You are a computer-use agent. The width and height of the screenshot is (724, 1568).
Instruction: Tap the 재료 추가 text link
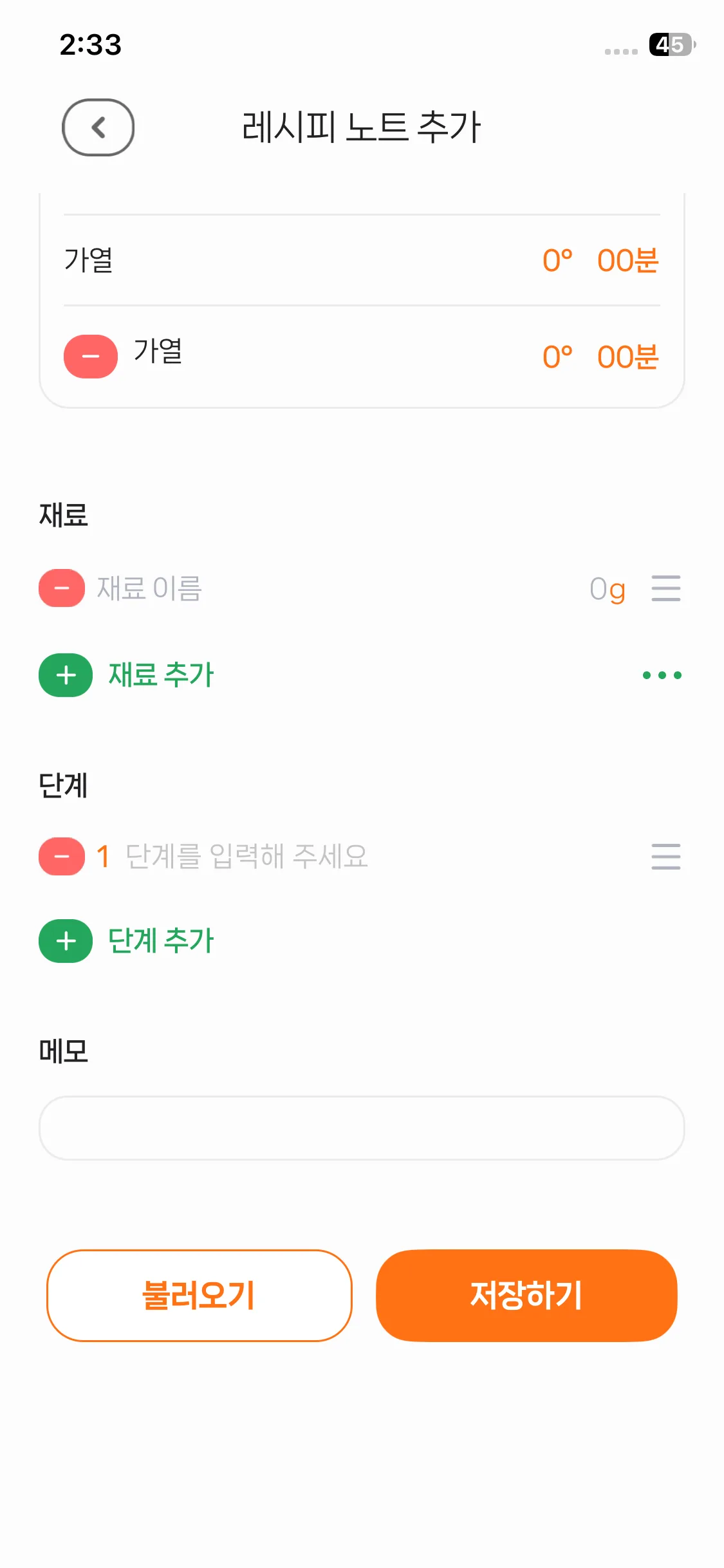click(161, 675)
